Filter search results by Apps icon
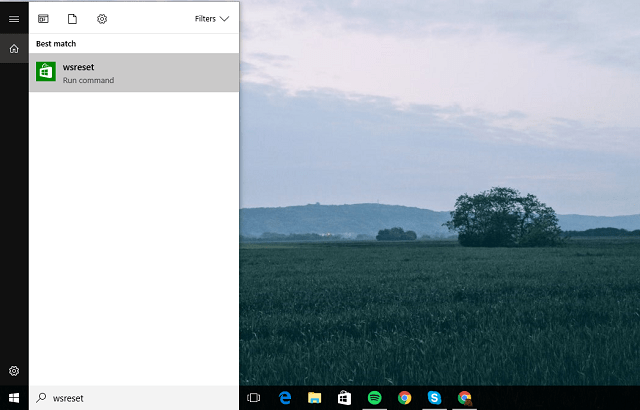 pos(43,19)
